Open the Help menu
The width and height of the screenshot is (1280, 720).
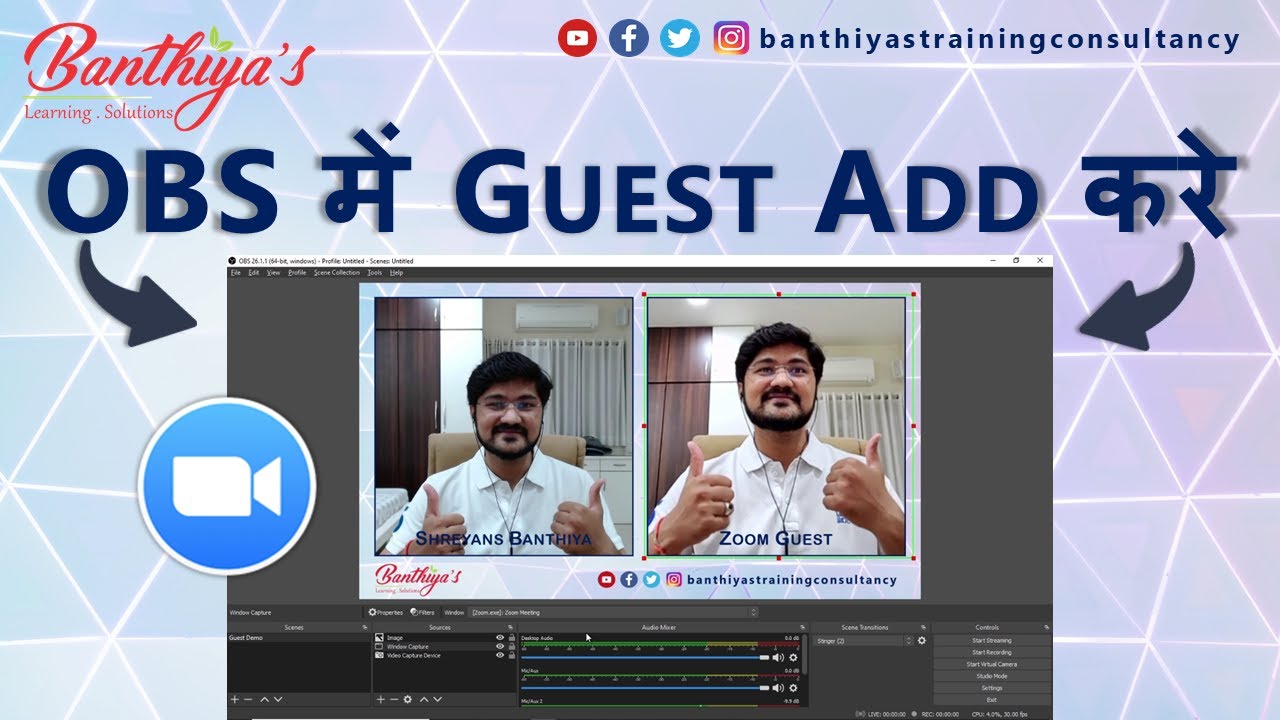point(397,272)
